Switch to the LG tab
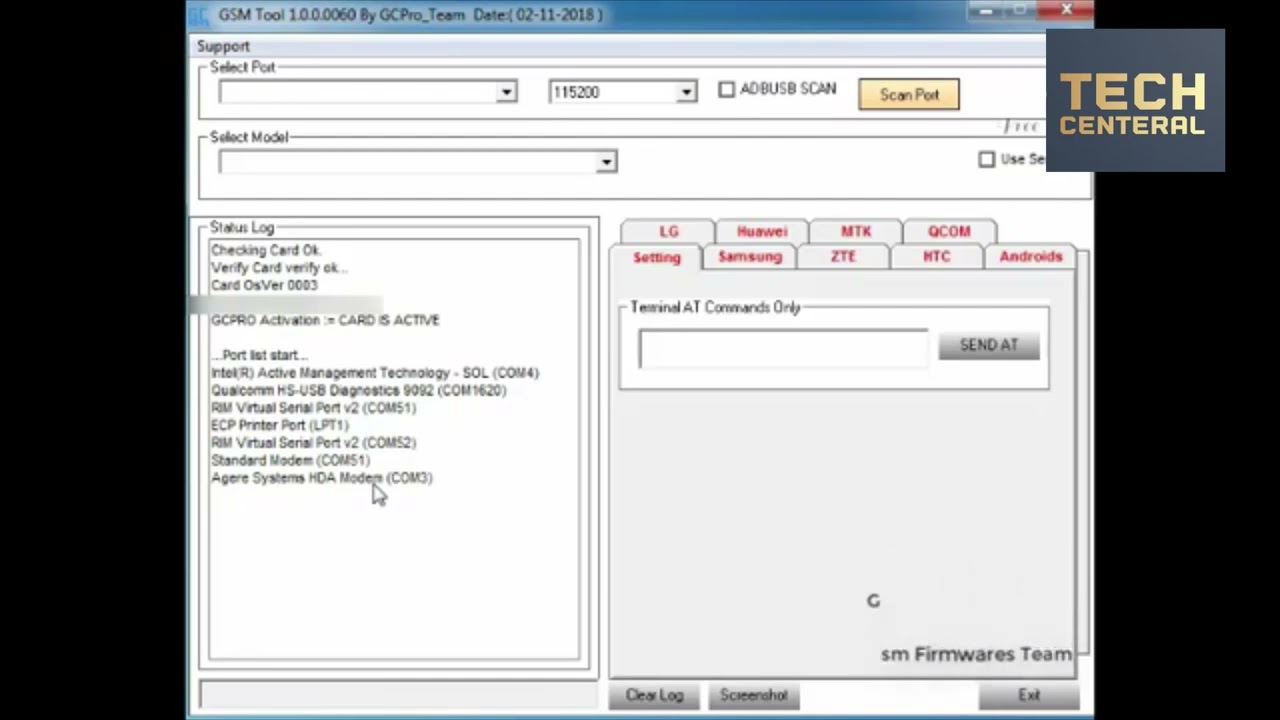This screenshot has height=720, width=1280. 668,231
